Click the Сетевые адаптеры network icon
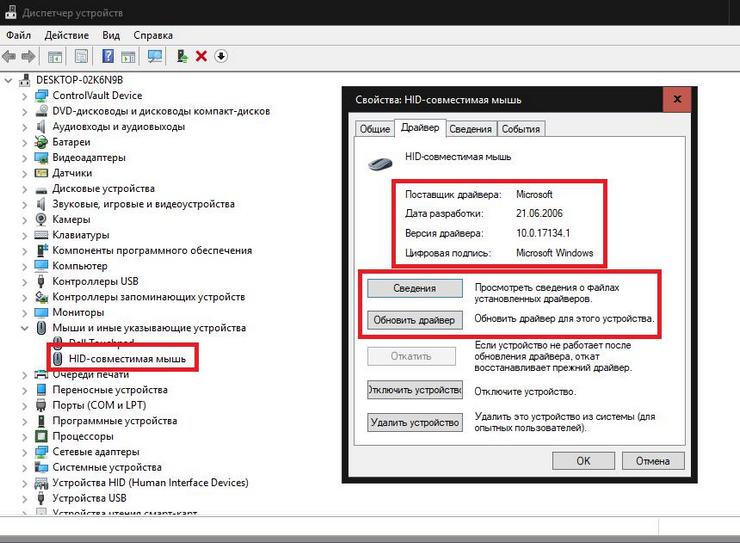The height and width of the screenshot is (543, 740). 42,451
